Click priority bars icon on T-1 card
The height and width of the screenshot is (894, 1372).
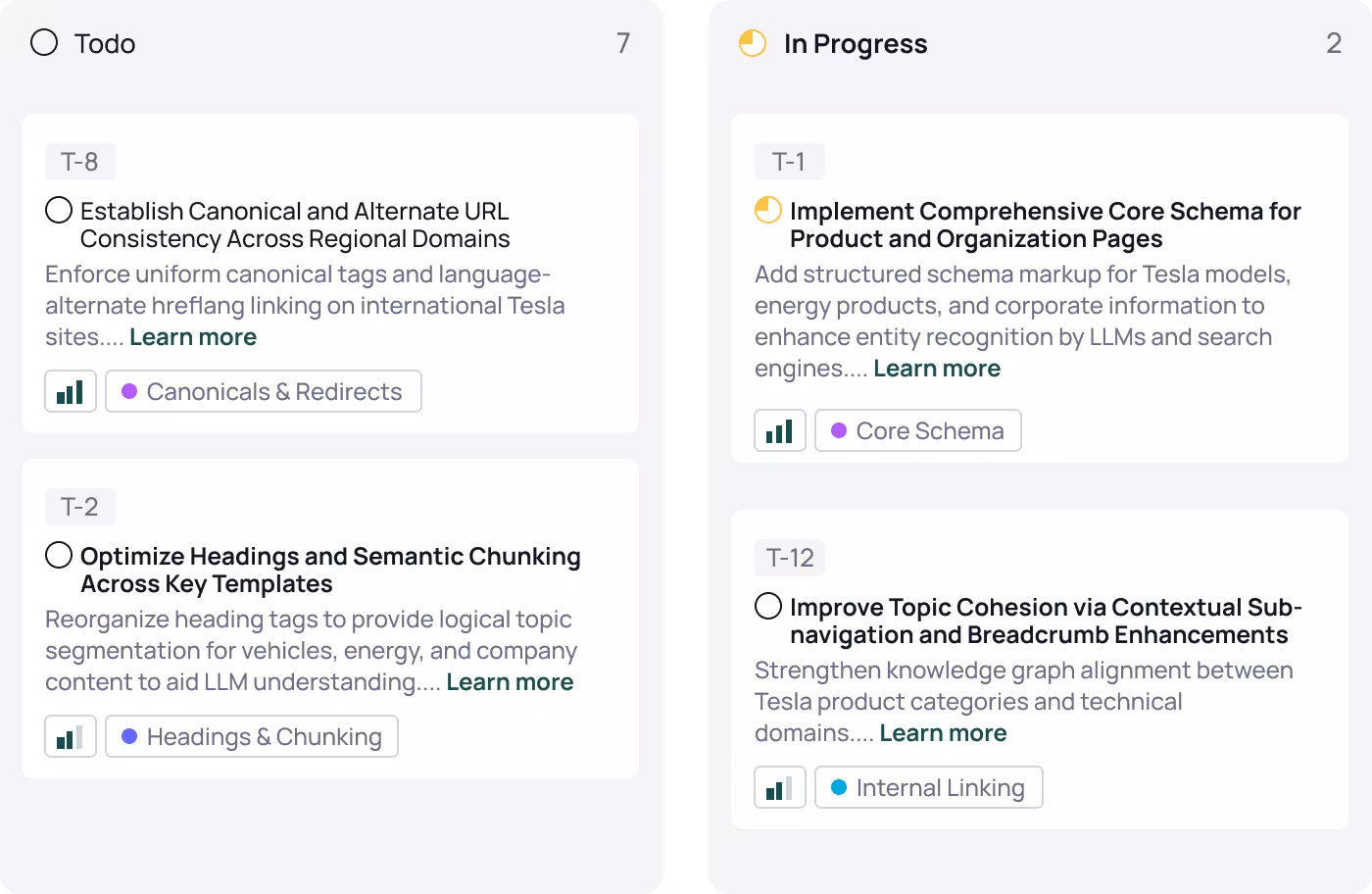pos(780,430)
